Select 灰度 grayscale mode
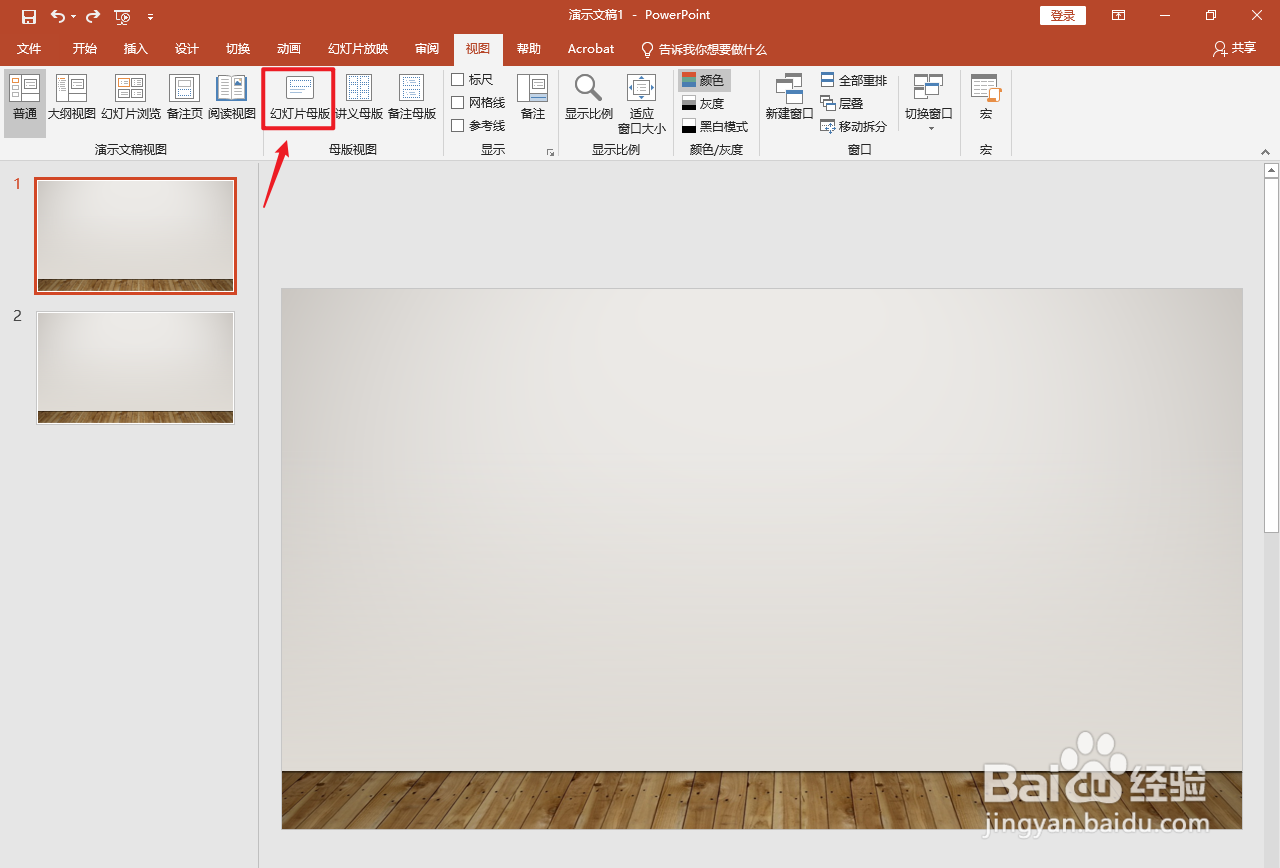Viewport: 1280px width, 868px height. pos(703,103)
